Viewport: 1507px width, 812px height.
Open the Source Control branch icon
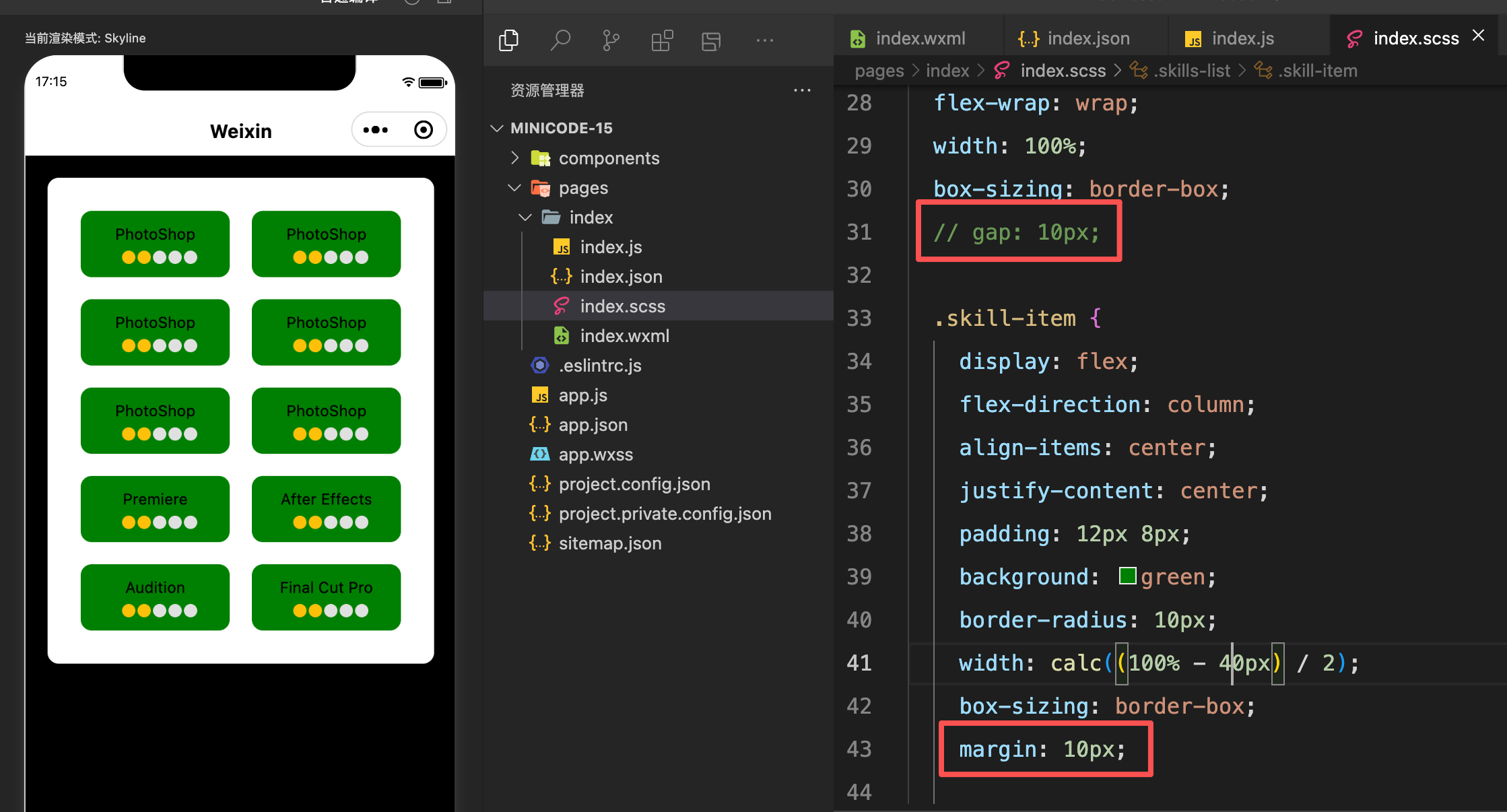pos(611,40)
